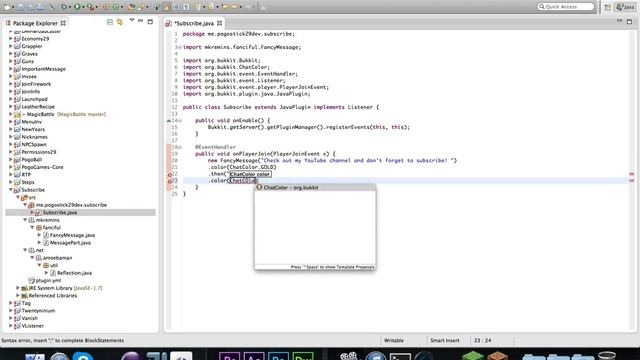
Task: Maximize the Package Explorer view
Action: tap(150, 22)
